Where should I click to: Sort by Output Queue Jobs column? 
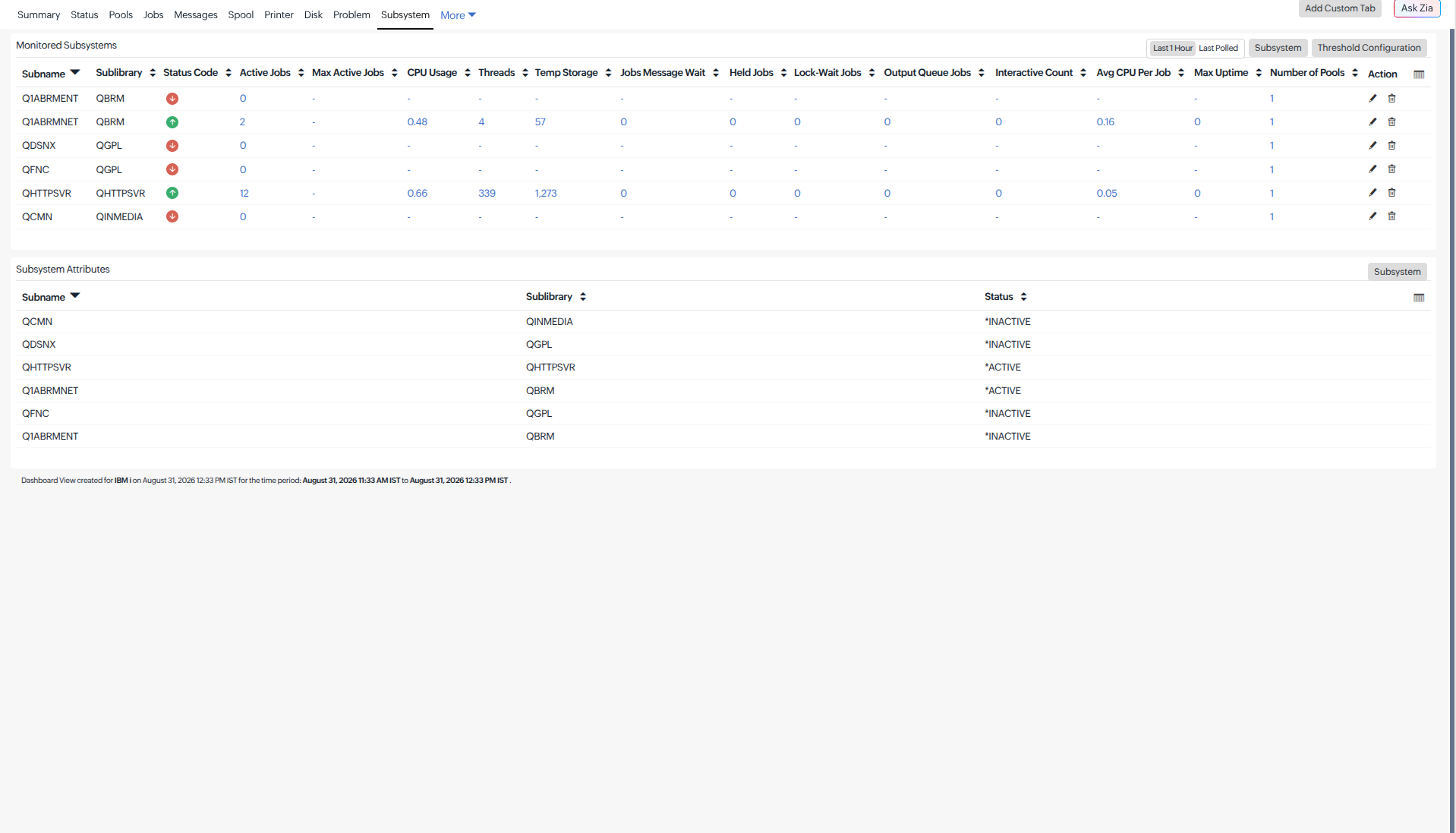click(x=934, y=73)
